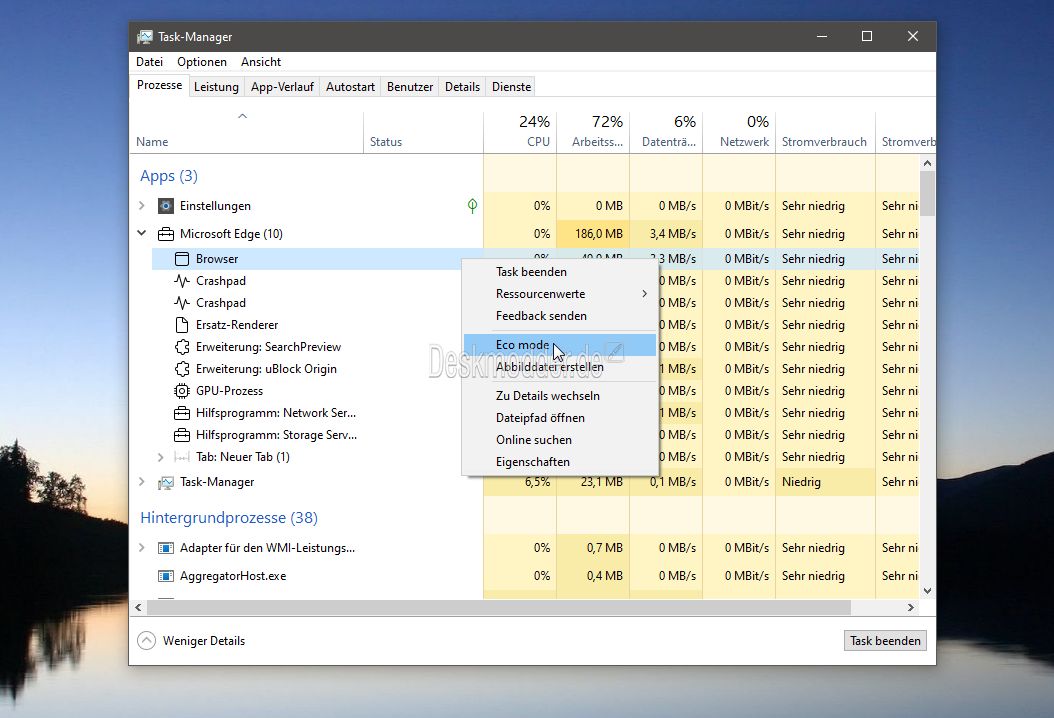The width and height of the screenshot is (1054, 718).
Task: Click the Storage Service helper icon
Action: tap(181, 435)
